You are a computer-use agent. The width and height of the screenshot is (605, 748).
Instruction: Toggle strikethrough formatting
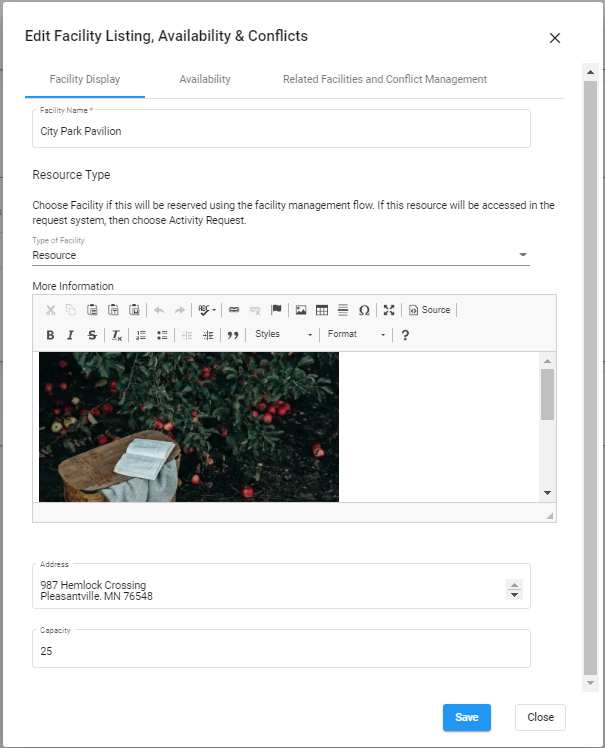tap(92, 335)
